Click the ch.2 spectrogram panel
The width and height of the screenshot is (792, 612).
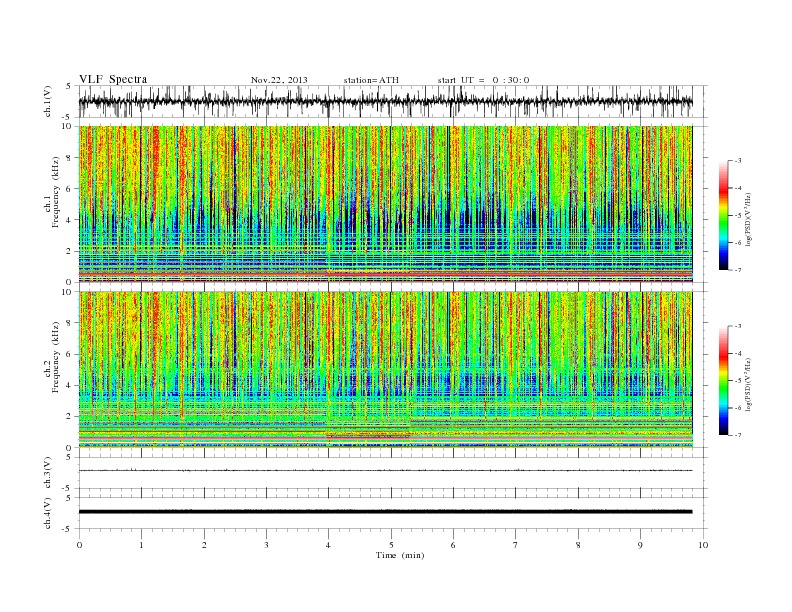(x=385, y=370)
